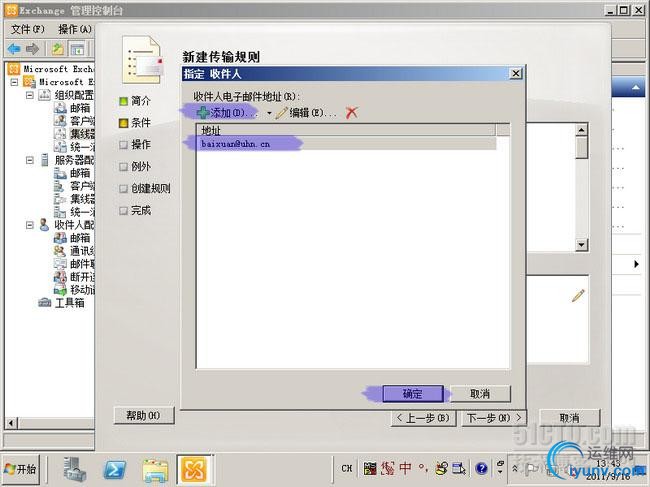Select the 断开 mailbox tree item

pyautogui.click(x=75, y=276)
